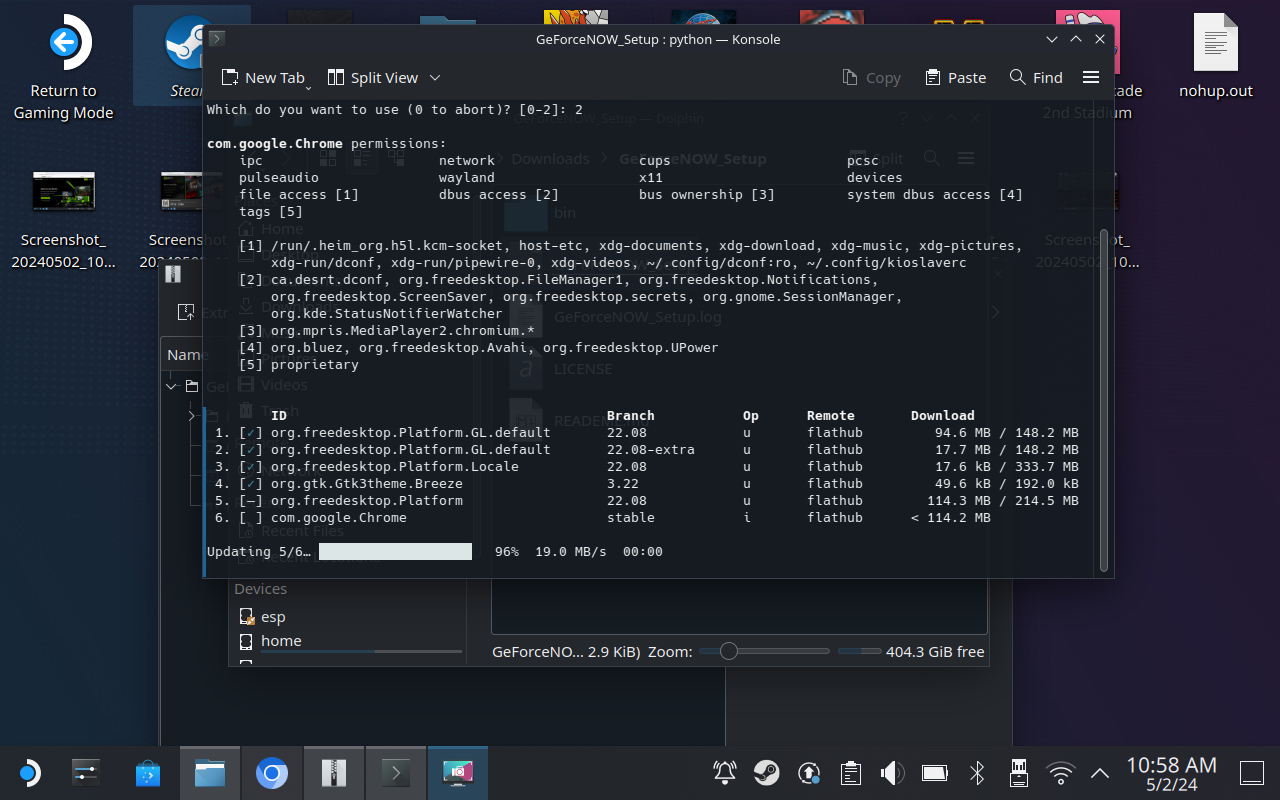Switch to Spectacle screenshot tool on taskbar
Screen dimensions: 1280x800
tap(458, 772)
